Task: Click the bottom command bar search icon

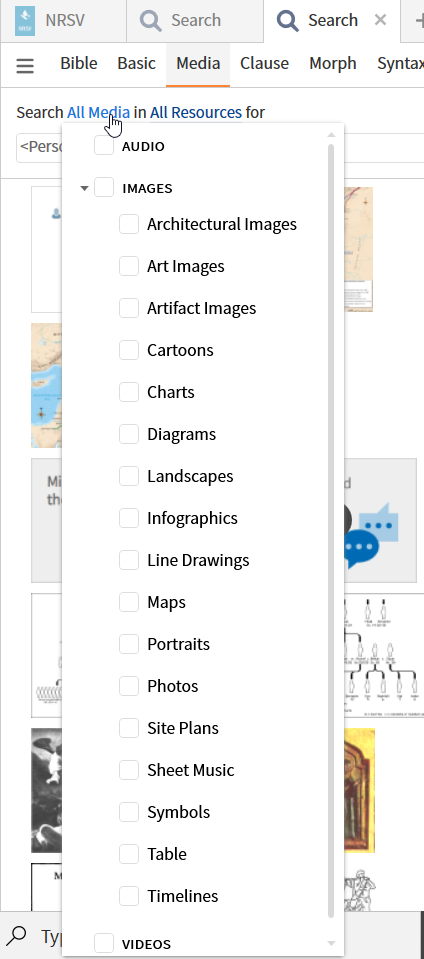Action: point(18,935)
